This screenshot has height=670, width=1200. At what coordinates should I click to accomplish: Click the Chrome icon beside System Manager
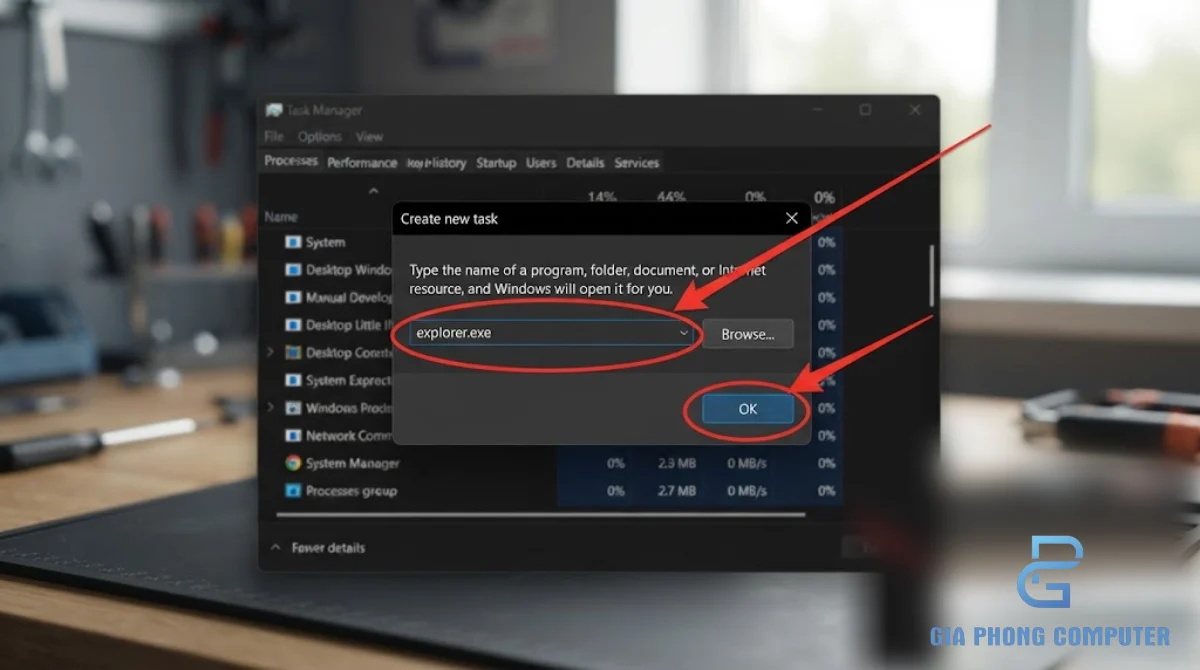[293, 463]
